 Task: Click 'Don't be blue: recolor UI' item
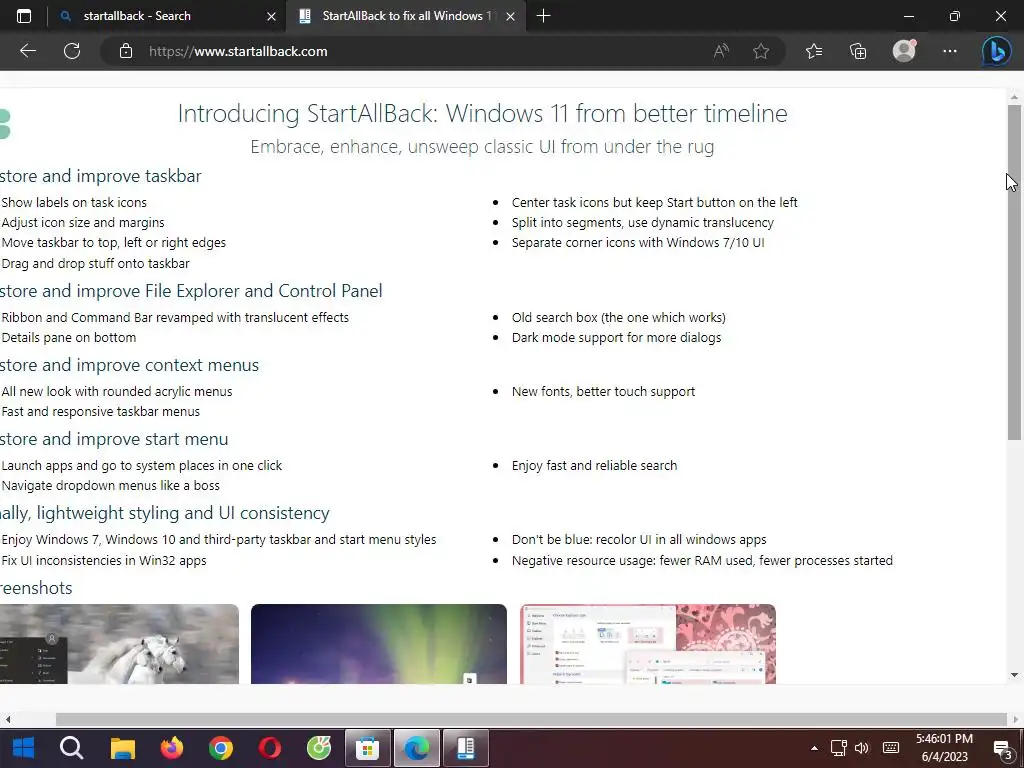(x=639, y=539)
